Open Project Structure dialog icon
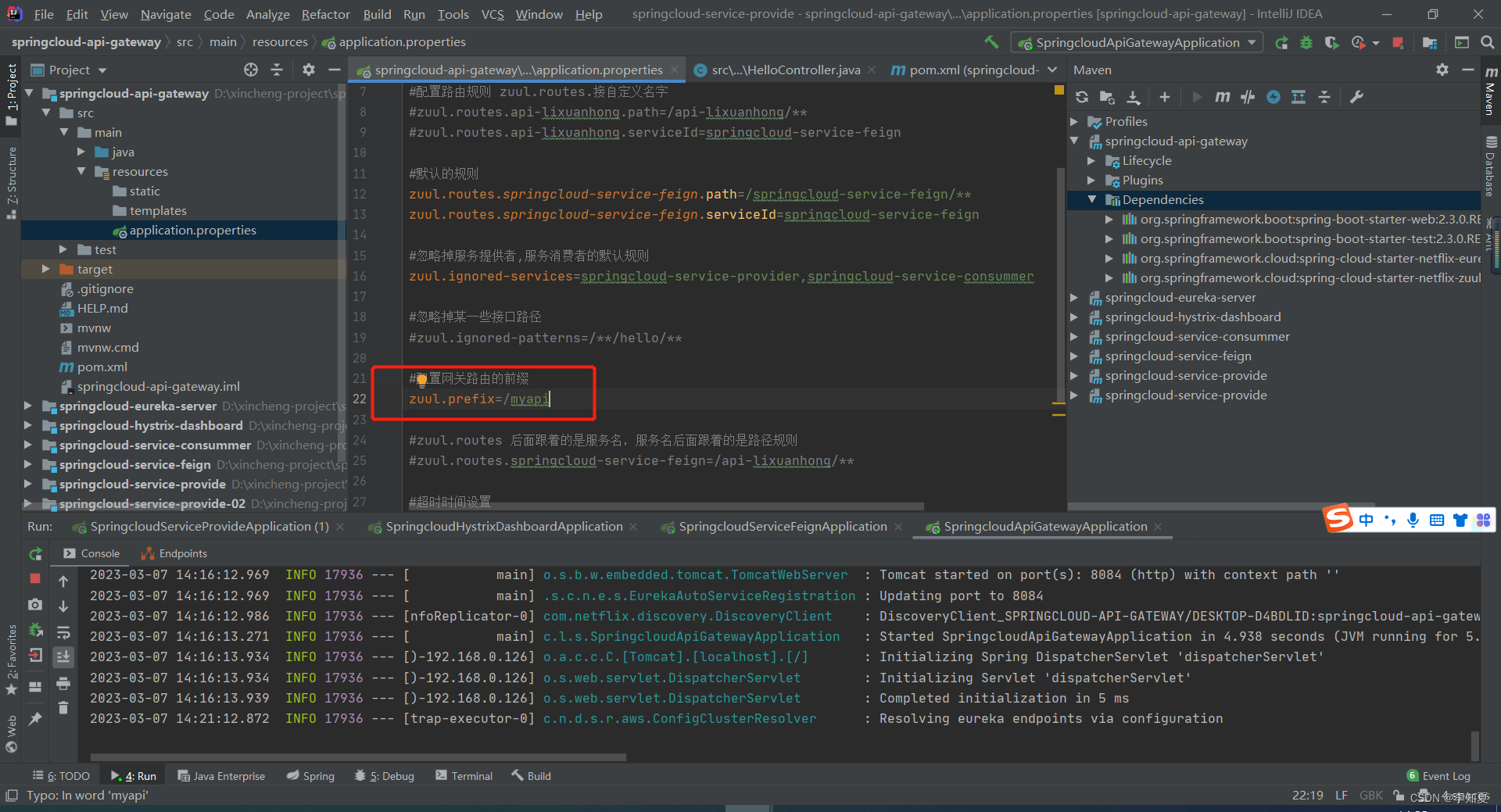This screenshot has height=812, width=1501. (1430, 43)
